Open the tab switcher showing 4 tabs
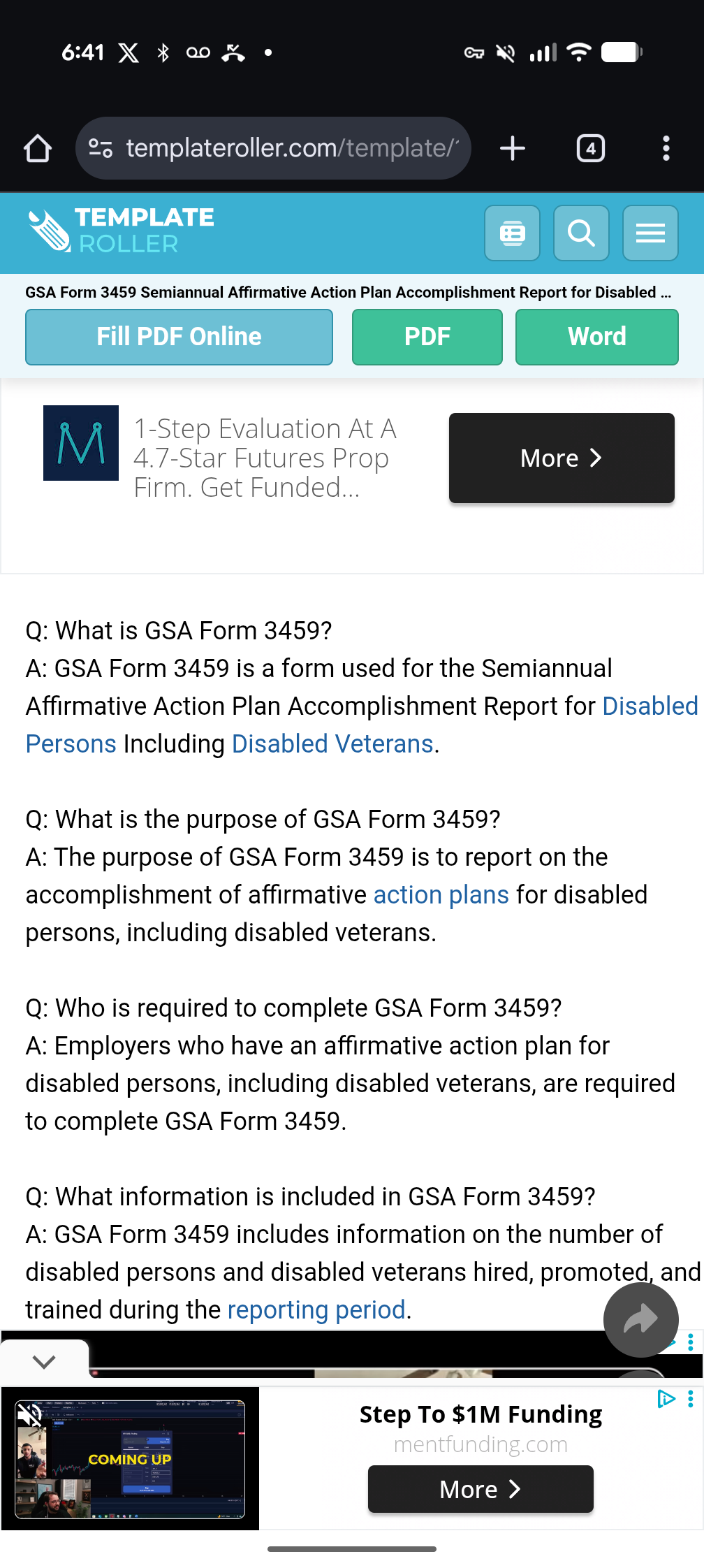704x1568 pixels. coord(591,148)
